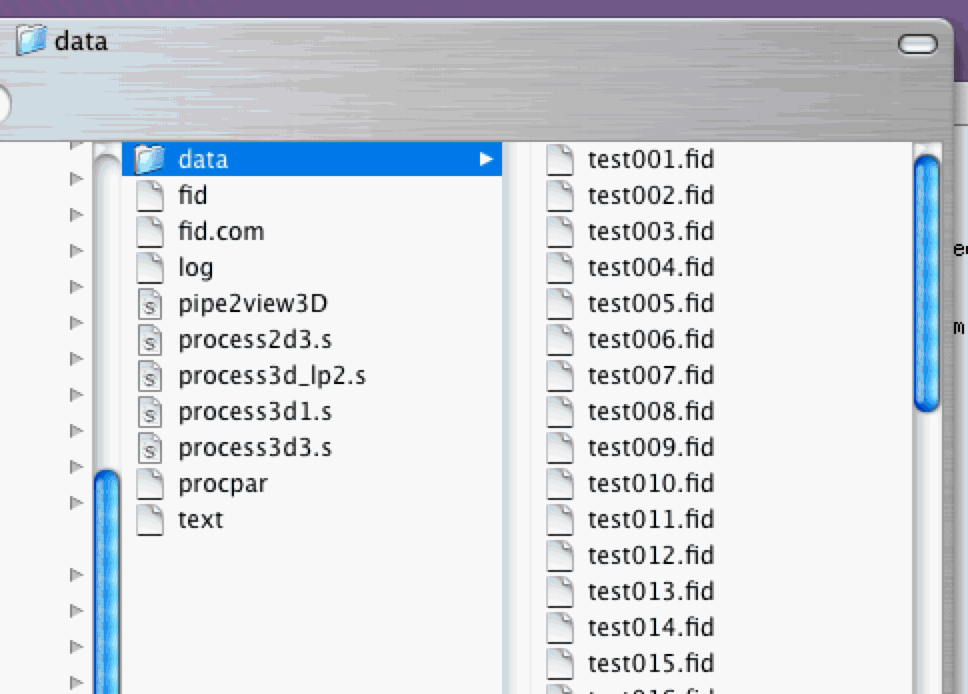Image resolution: width=968 pixels, height=694 pixels.
Task: Click the procpar file icon
Action: tap(149, 484)
